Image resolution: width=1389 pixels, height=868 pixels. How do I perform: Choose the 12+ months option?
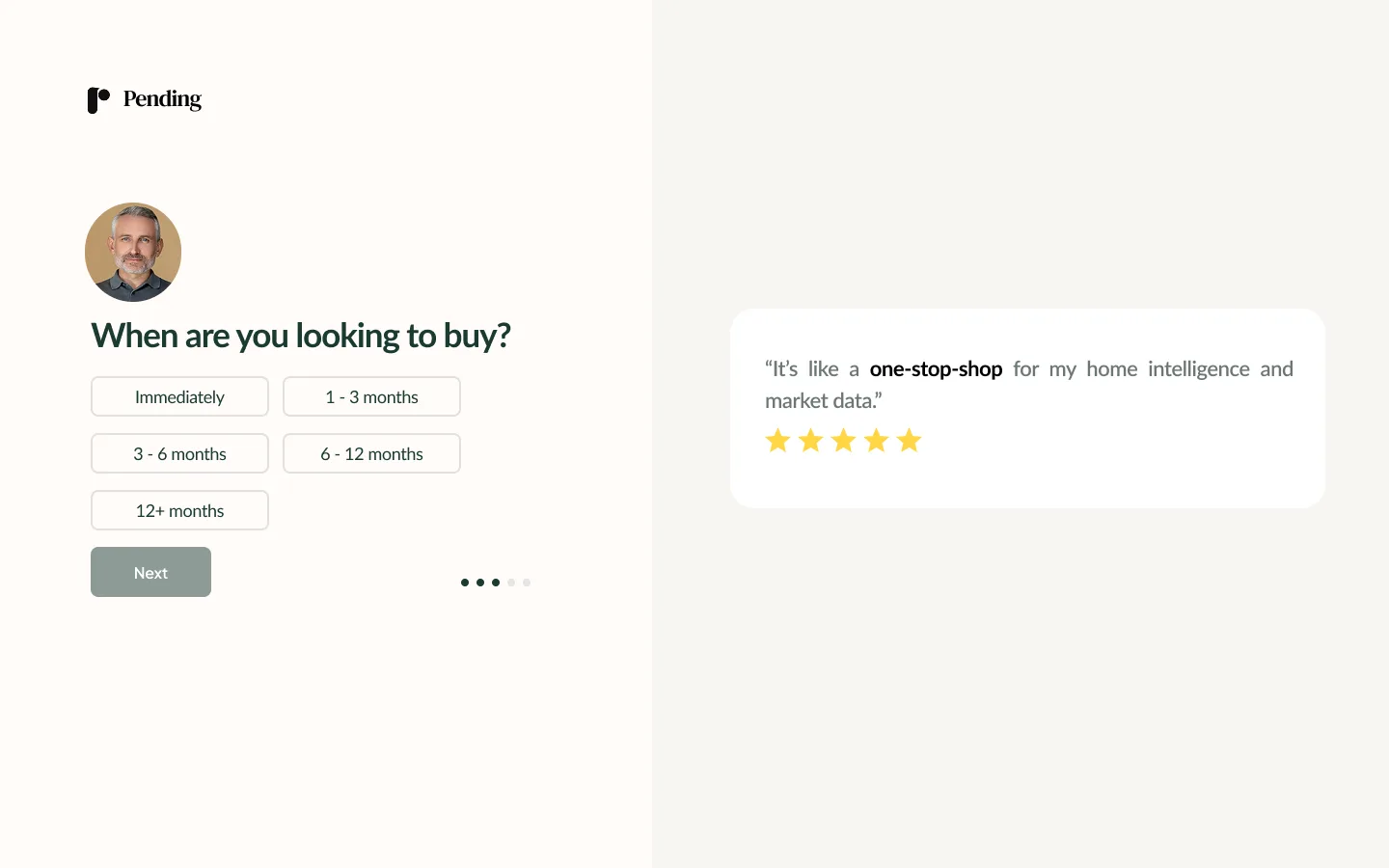pyautogui.click(x=179, y=510)
